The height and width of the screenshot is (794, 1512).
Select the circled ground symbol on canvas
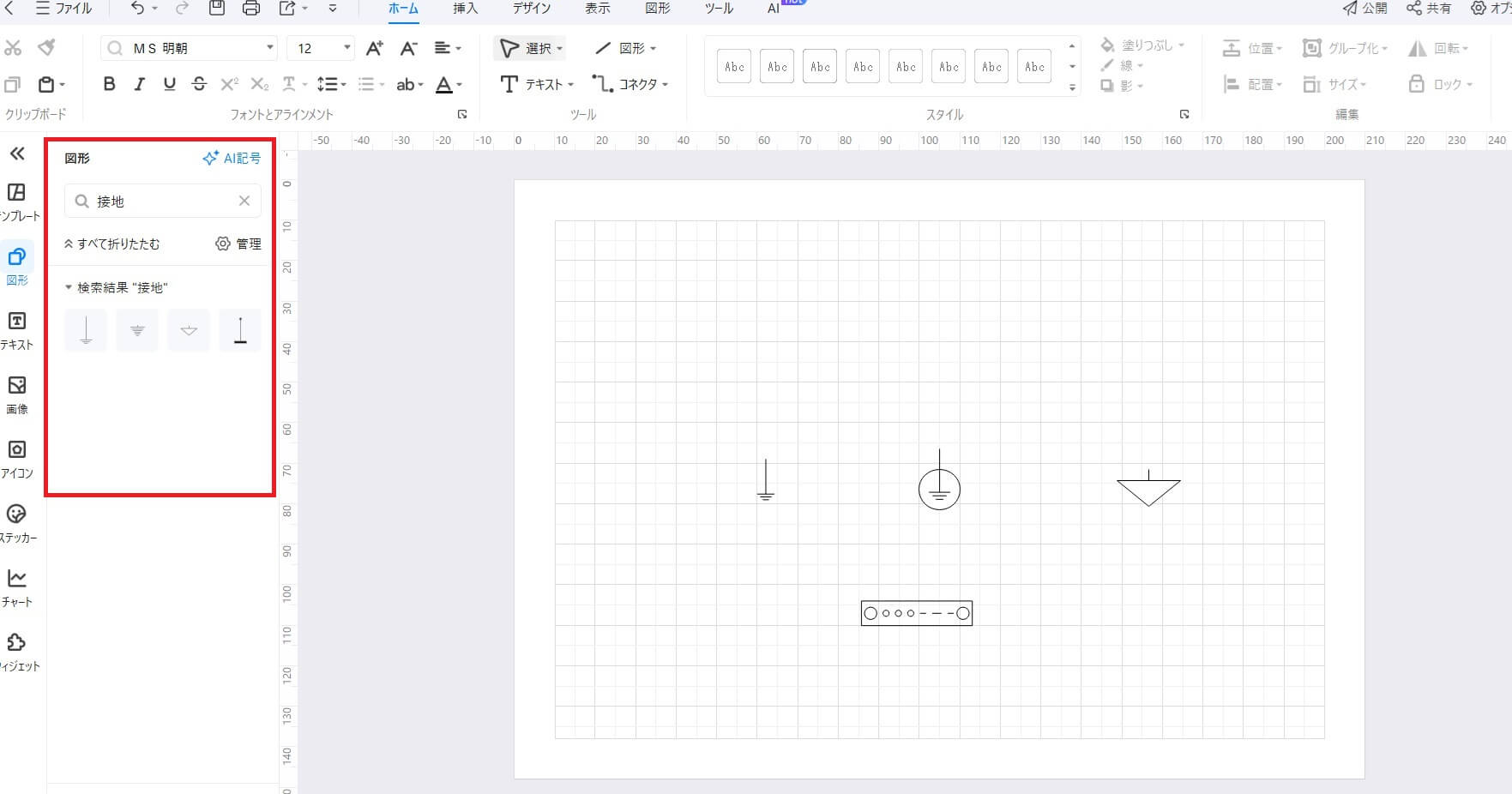[x=939, y=480]
